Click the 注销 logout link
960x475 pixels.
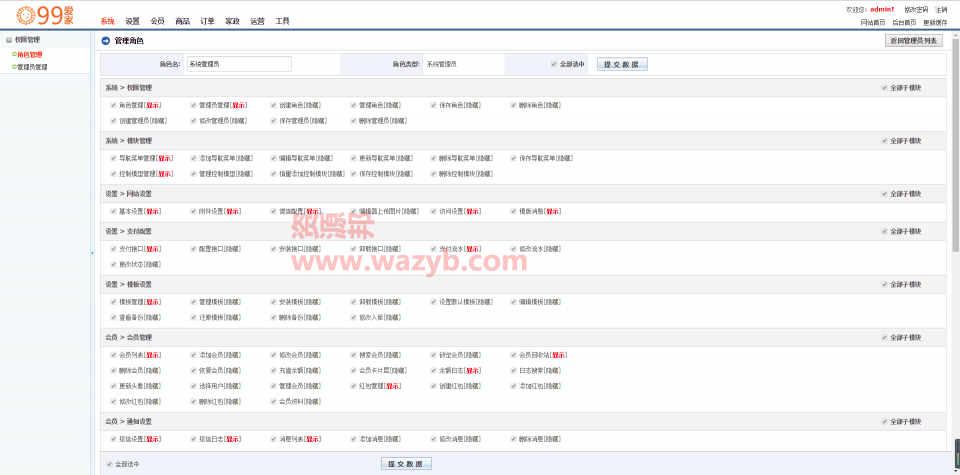[x=941, y=10]
